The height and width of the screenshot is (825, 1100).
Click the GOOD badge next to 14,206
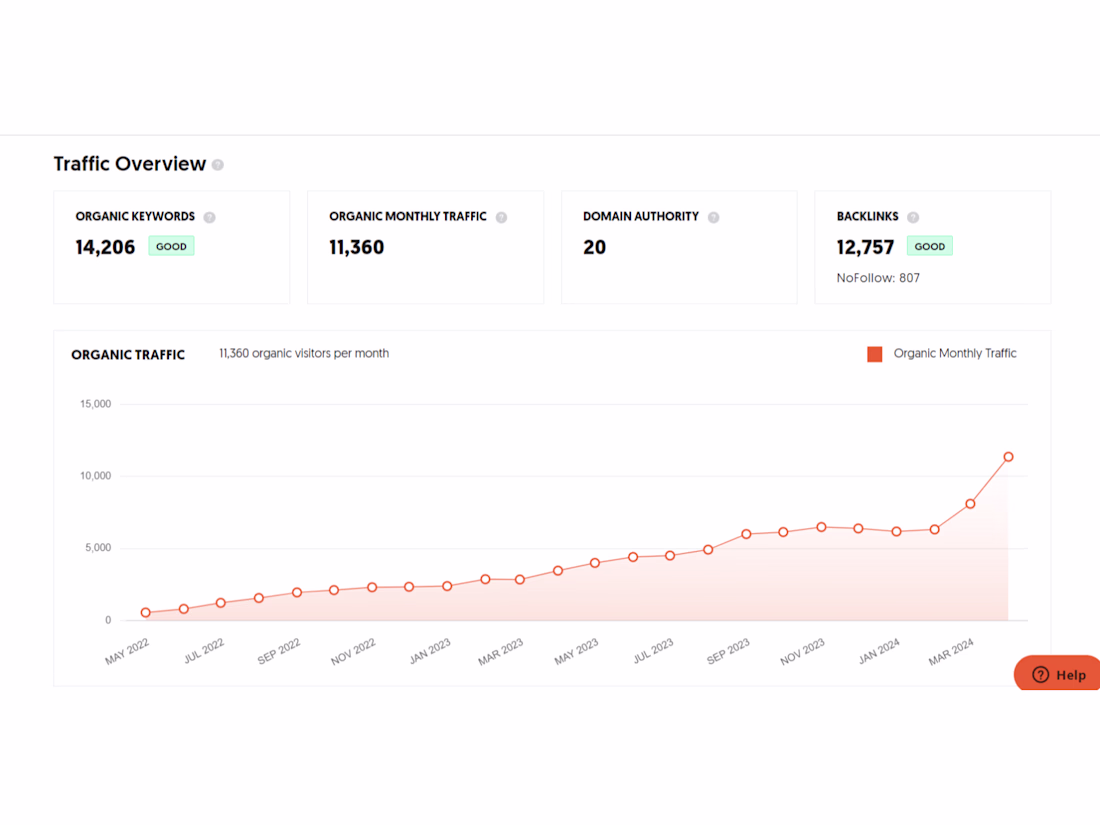click(x=171, y=246)
